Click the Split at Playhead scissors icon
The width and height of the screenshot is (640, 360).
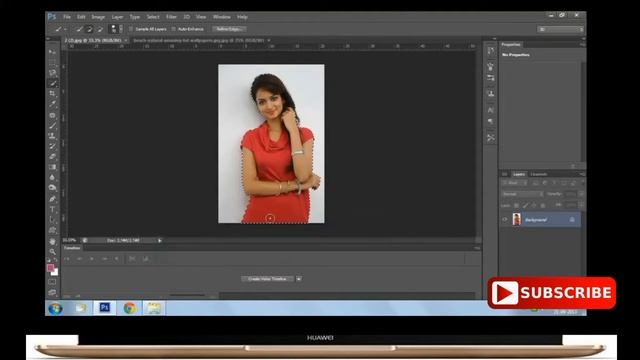click(x=132, y=259)
